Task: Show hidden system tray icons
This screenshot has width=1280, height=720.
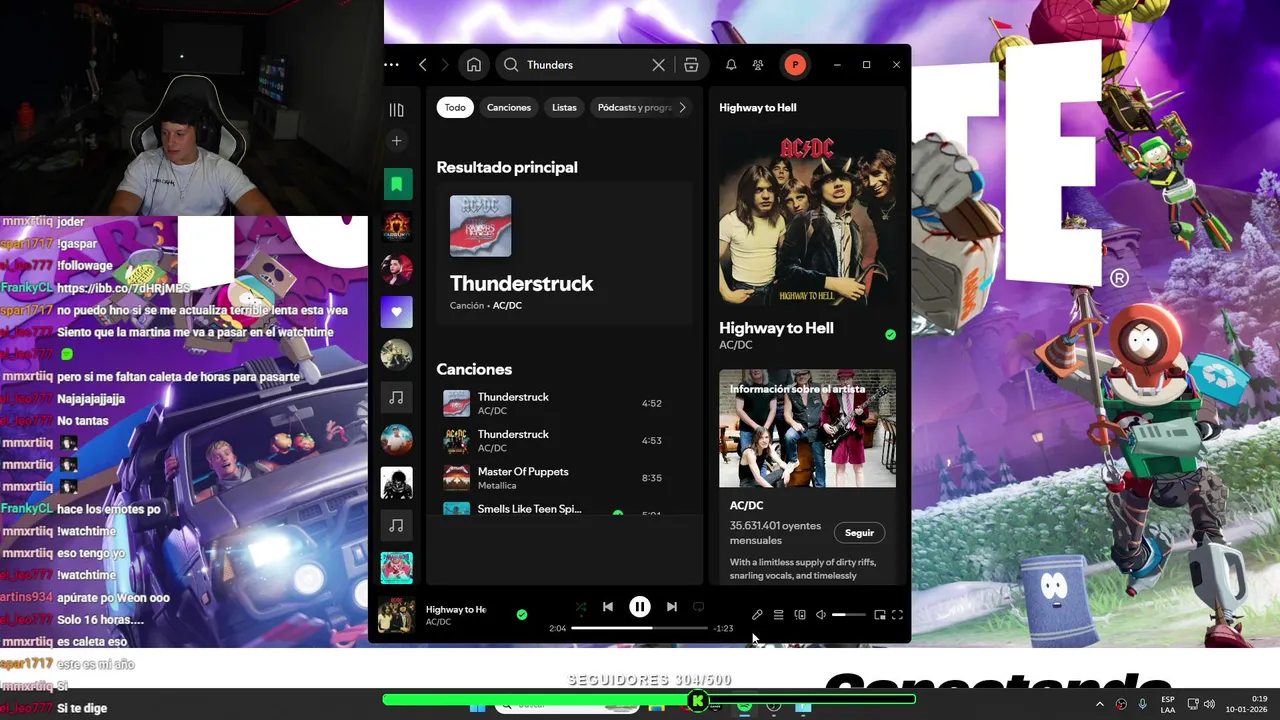Action: pyautogui.click(x=1100, y=705)
